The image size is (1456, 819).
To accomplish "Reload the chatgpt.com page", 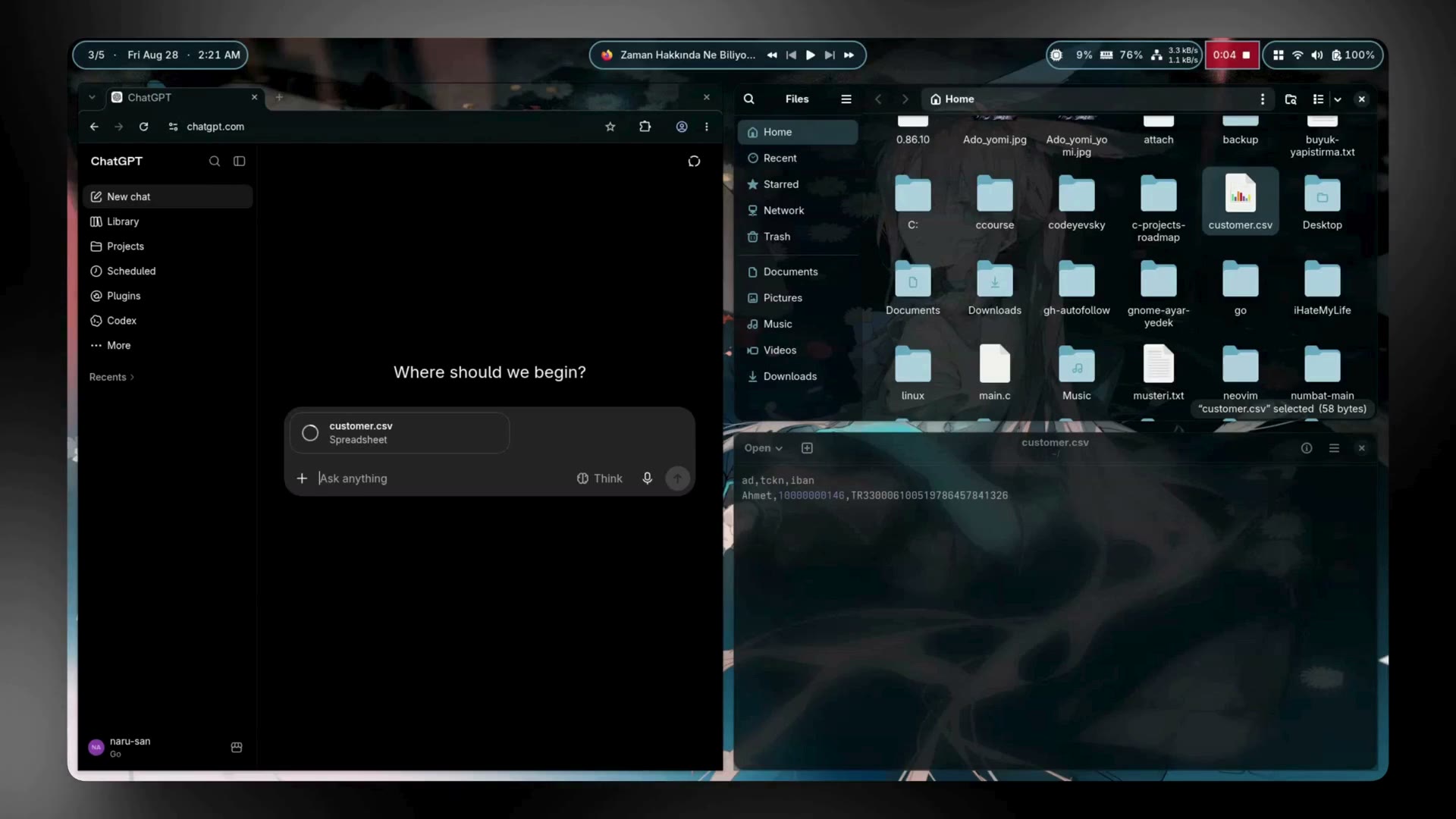I will click(x=143, y=127).
